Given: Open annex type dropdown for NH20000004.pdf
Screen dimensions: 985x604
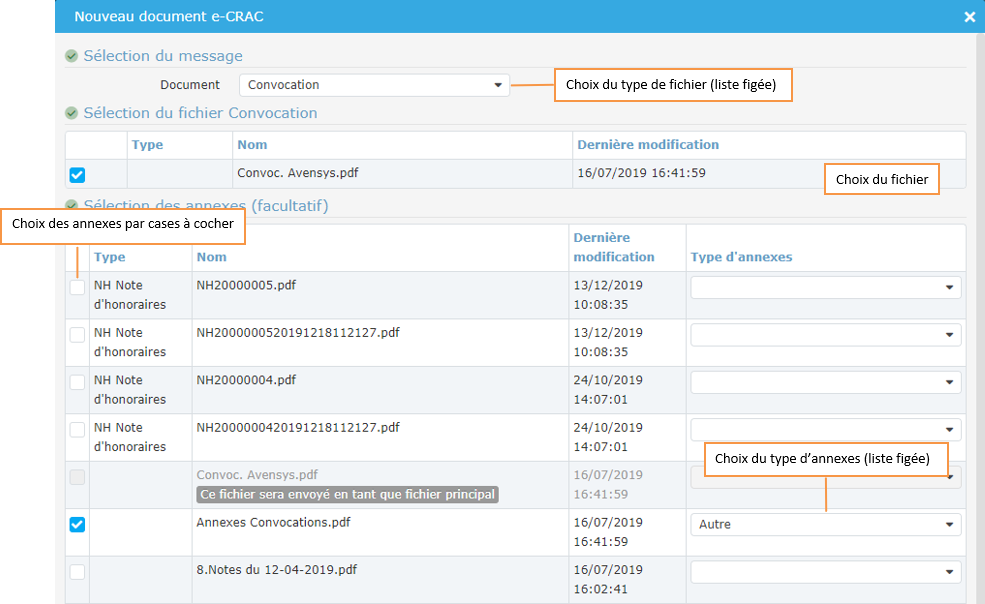Looking at the screenshot, I should coord(825,382).
